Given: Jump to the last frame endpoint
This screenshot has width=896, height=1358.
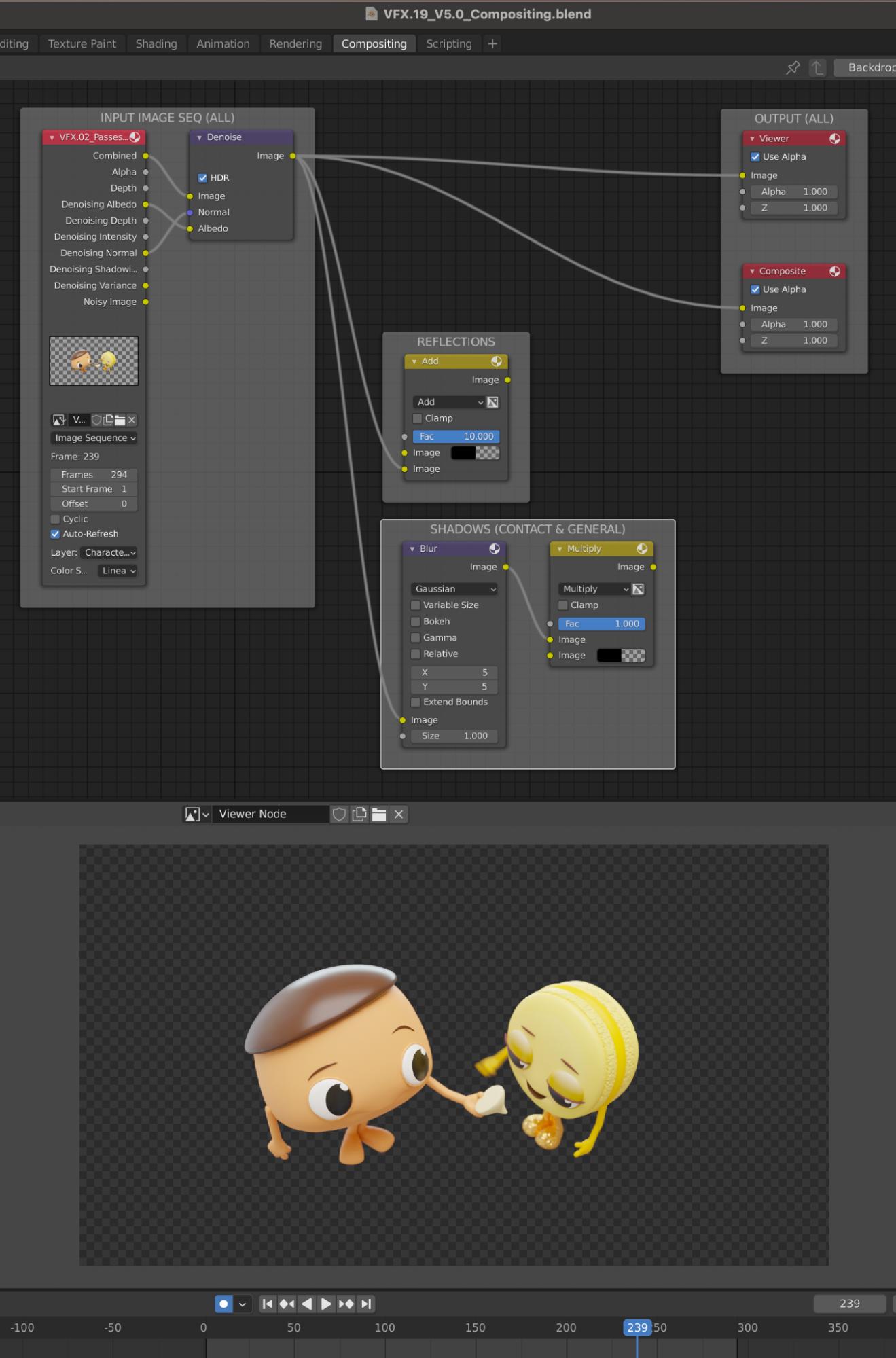Looking at the screenshot, I should pyautogui.click(x=366, y=1303).
